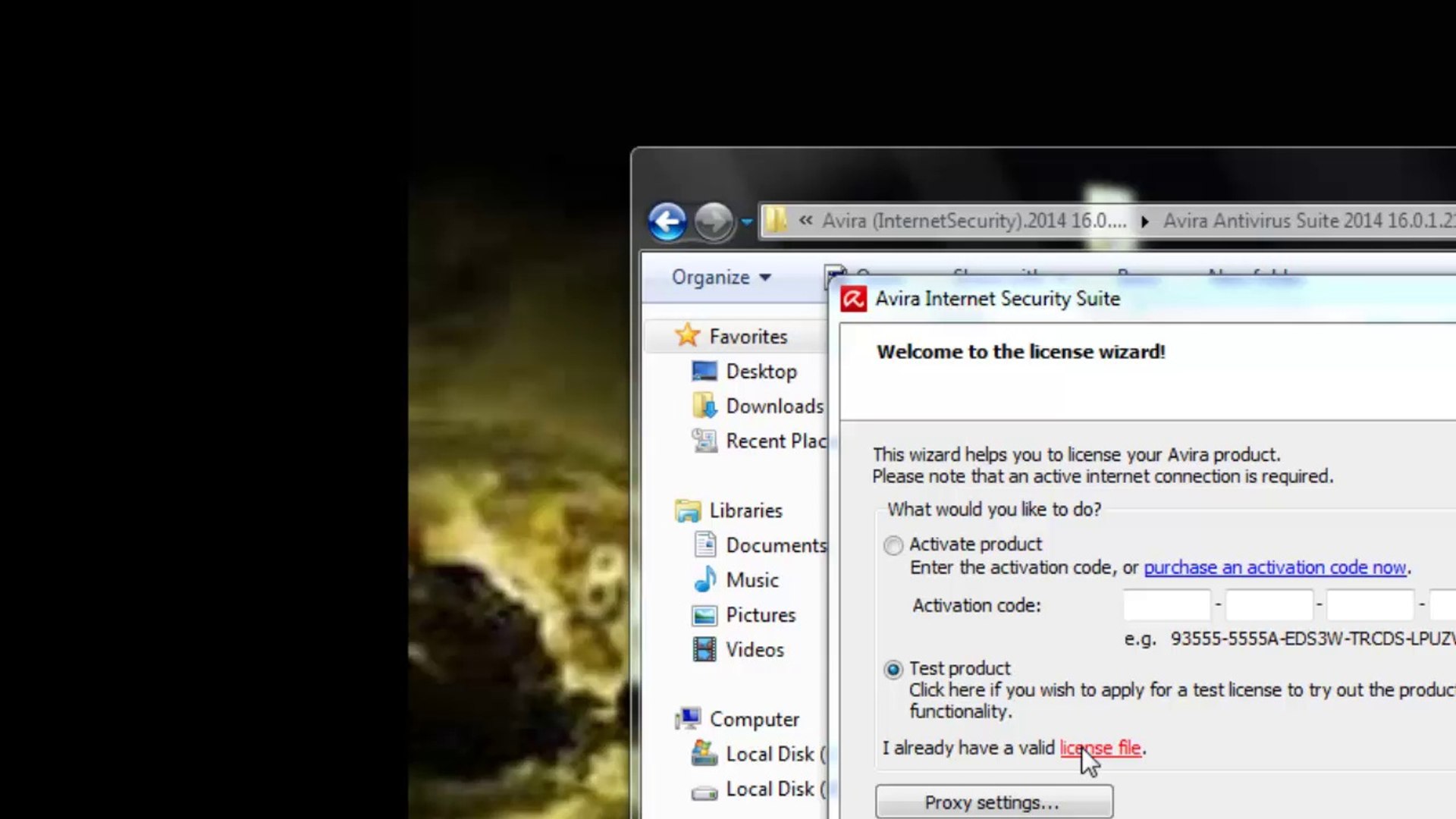Click the Explorer back arrow button
1456x819 pixels.
click(667, 221)
